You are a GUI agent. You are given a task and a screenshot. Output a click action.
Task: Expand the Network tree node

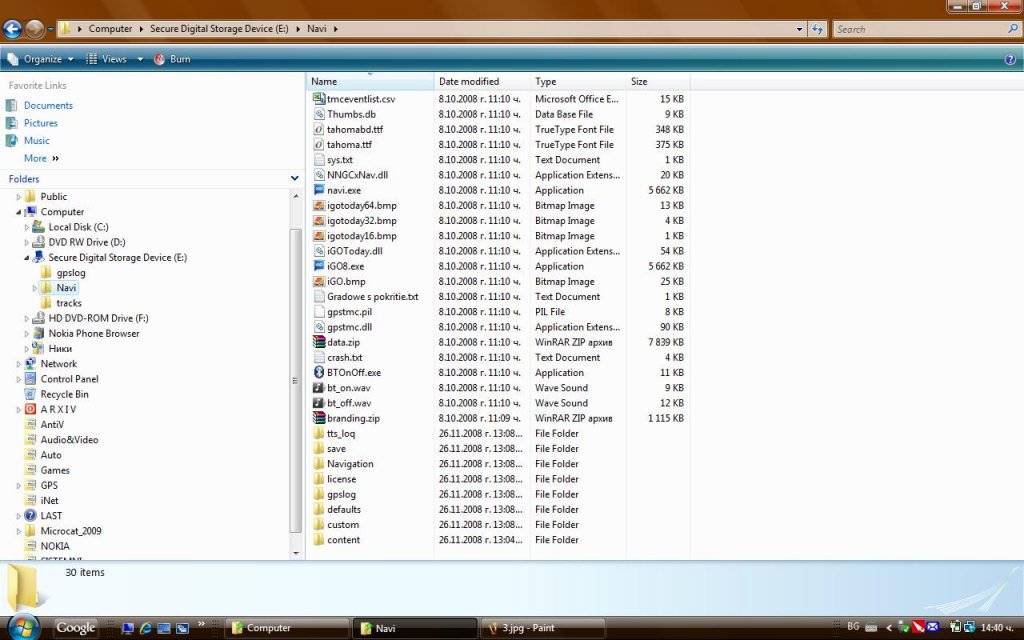click(19, 364)
